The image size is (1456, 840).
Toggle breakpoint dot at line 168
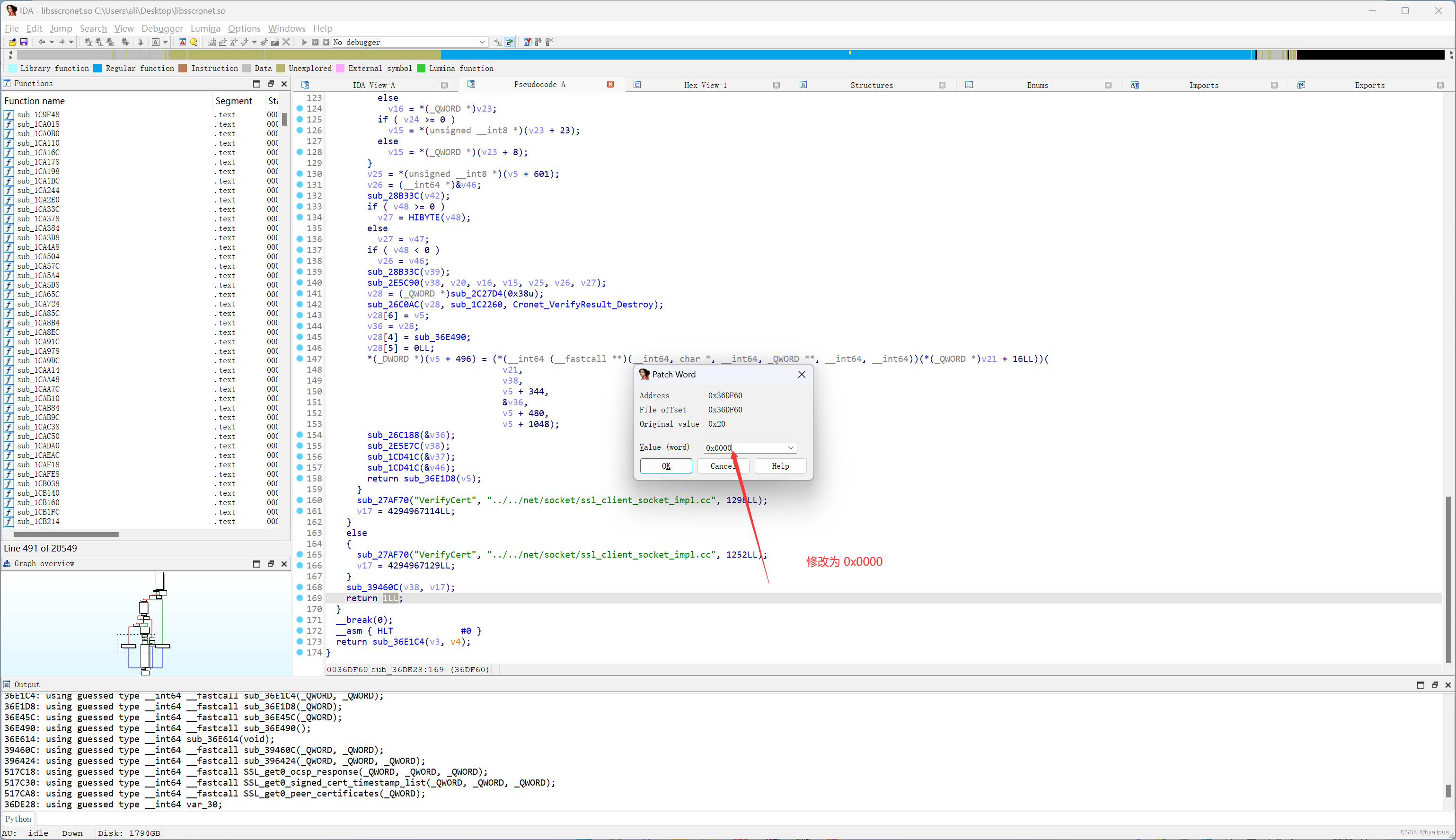[x=300, y=587]
